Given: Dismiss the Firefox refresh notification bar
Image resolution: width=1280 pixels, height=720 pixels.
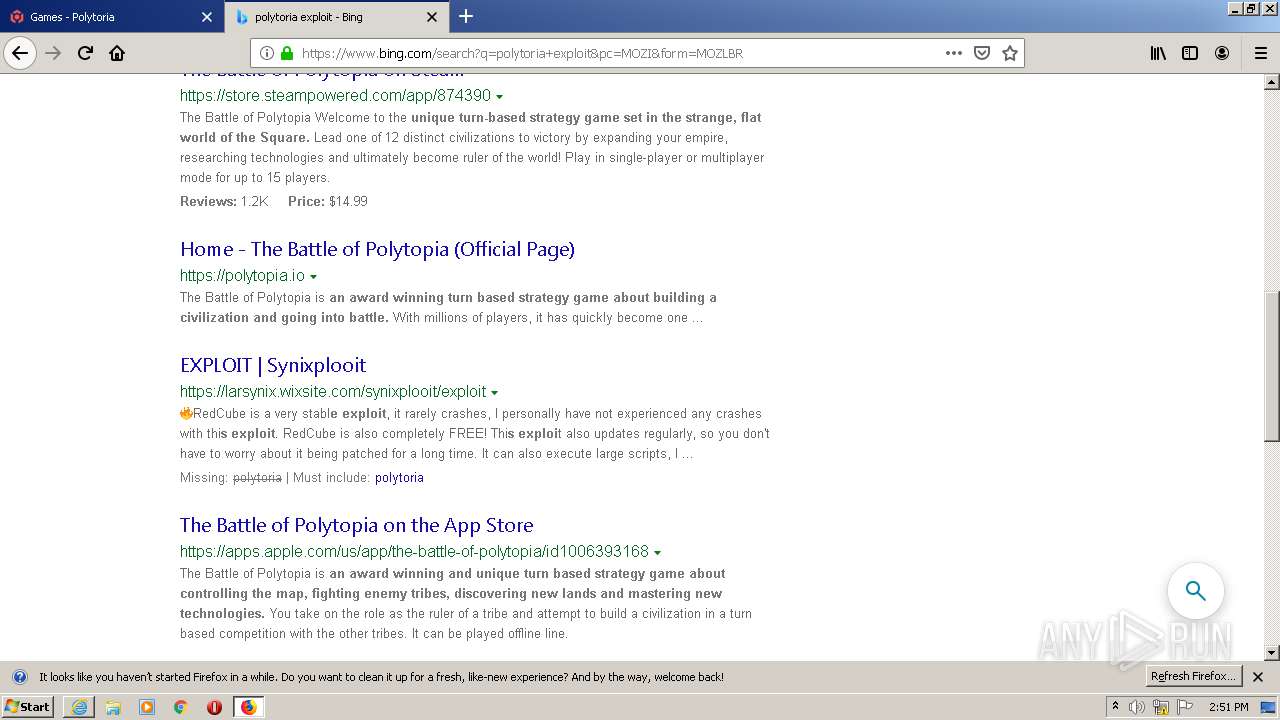Looking at the screenshot, I should tap(1258, 677).
